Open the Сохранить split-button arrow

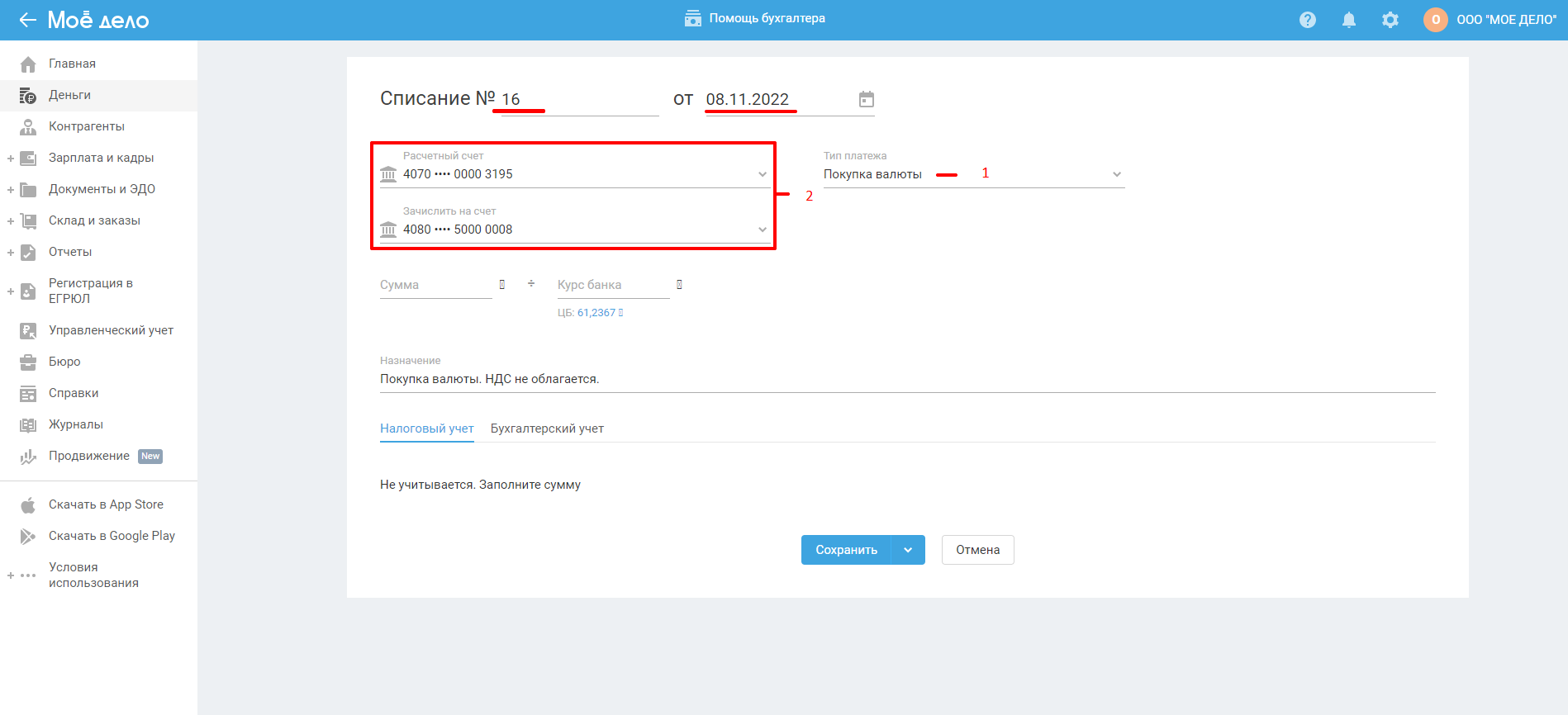click(908, 550)
